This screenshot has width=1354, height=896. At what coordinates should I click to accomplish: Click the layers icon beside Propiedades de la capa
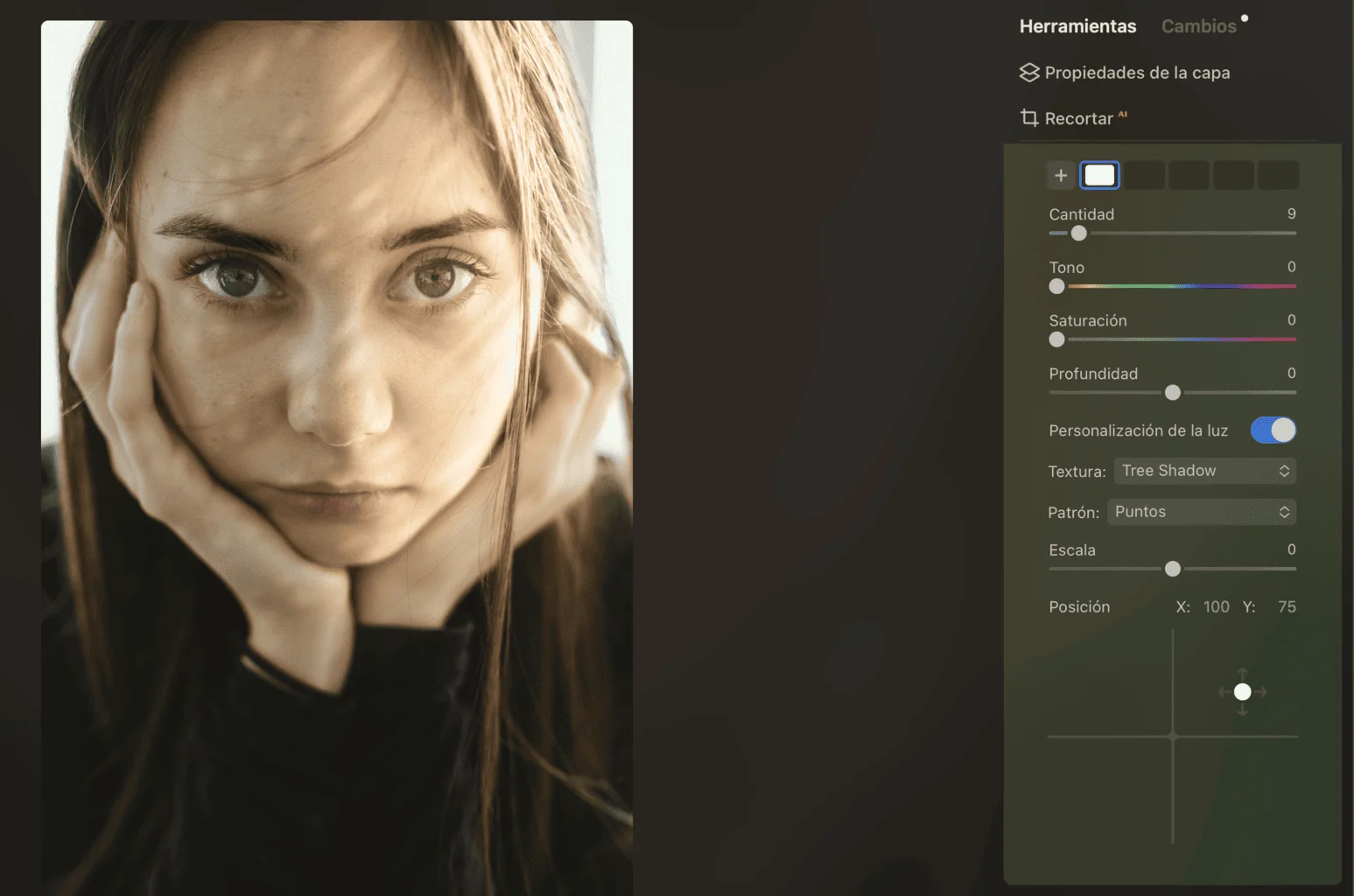click(x=1029, y=73)
